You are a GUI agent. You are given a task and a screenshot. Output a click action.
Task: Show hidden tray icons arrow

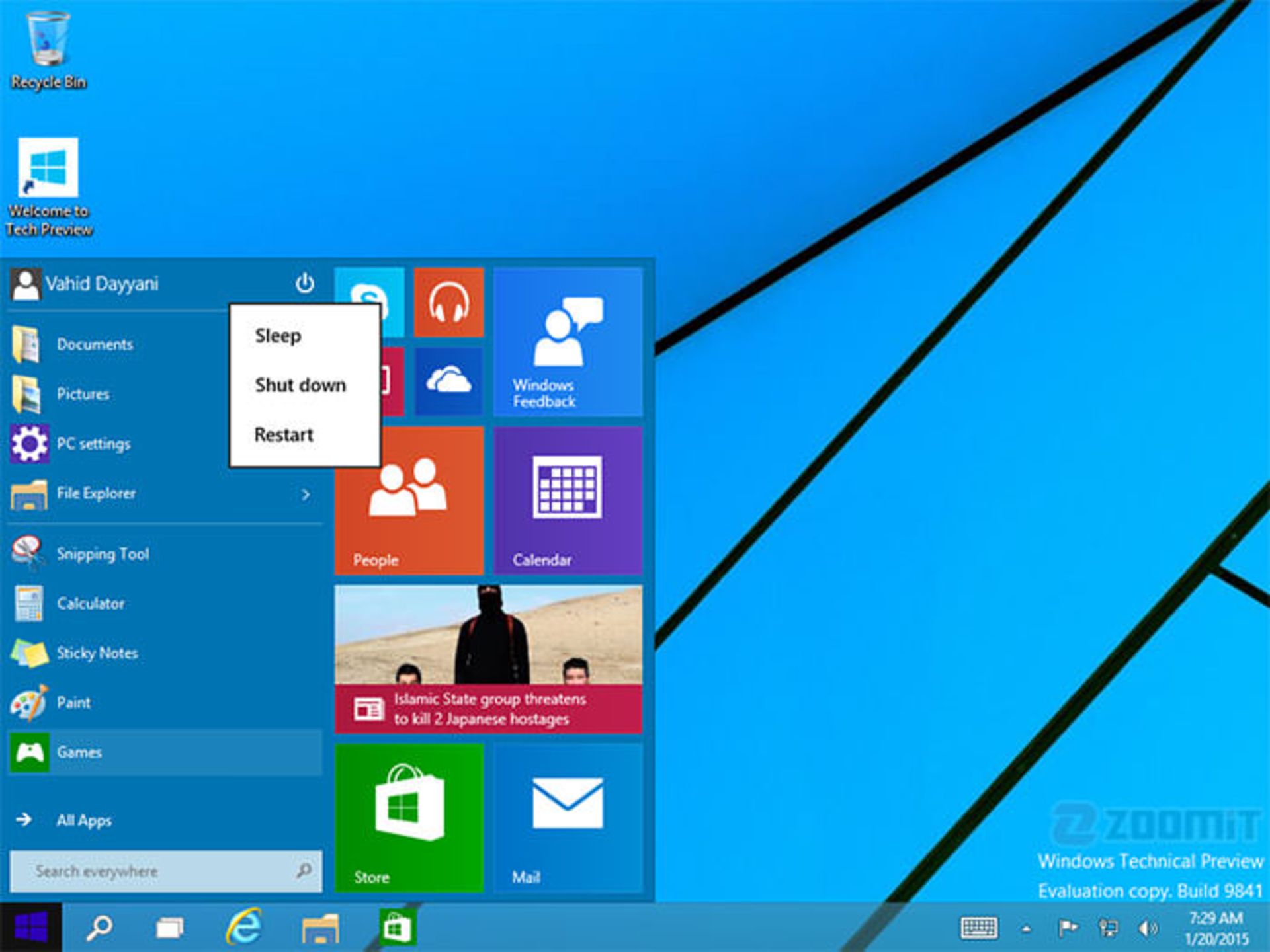1026,929
